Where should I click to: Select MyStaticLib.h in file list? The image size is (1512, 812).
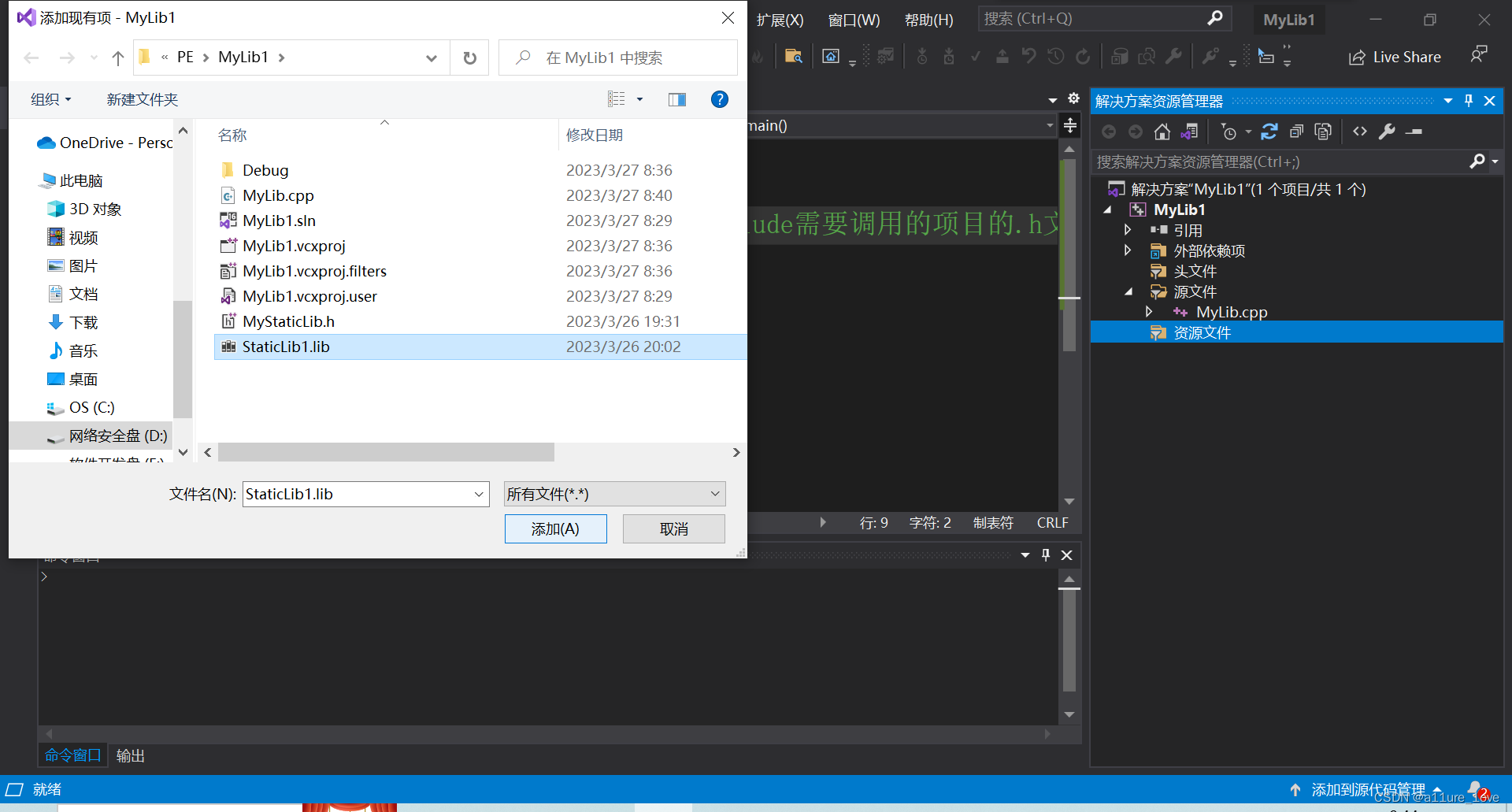click(x=288, y=321)
